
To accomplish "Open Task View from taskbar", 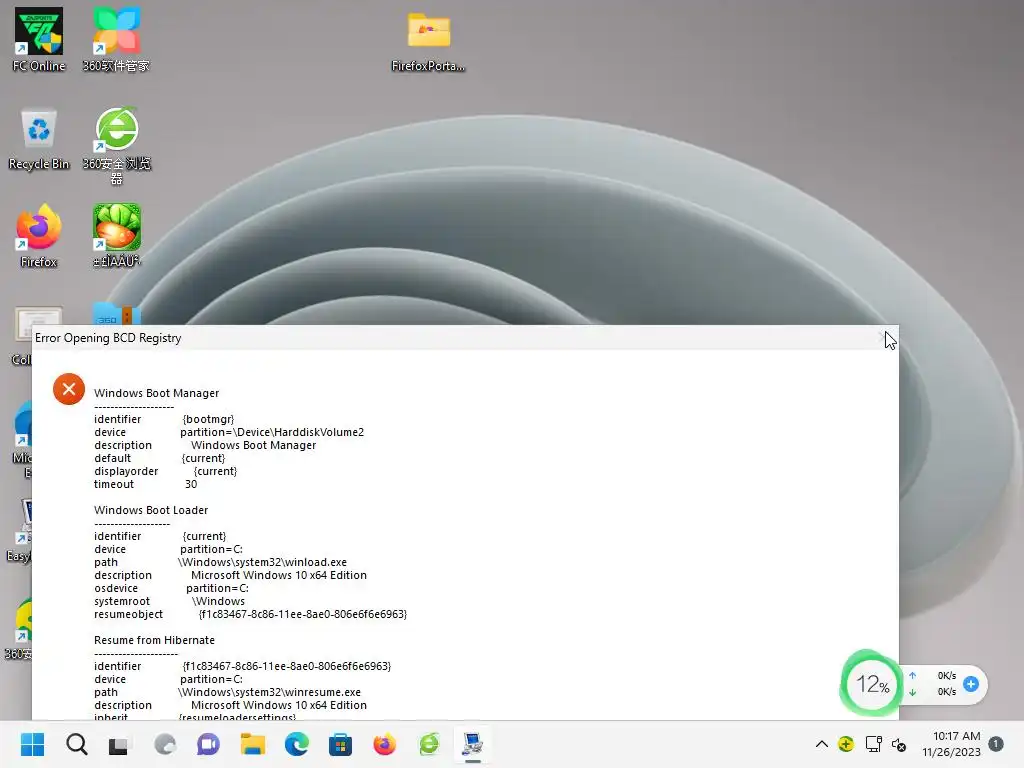I will [118, 745].
